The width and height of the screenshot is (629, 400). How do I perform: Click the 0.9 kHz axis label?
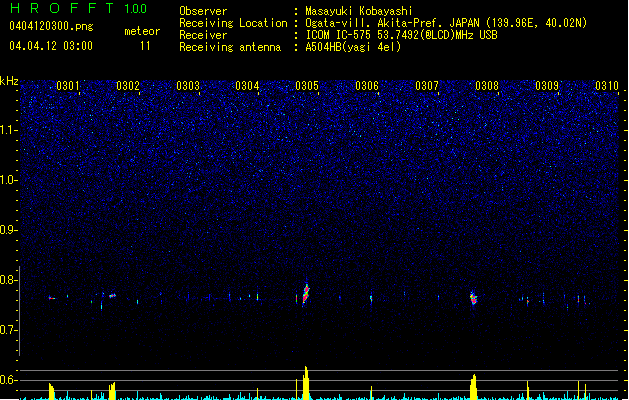pos(9,230)
